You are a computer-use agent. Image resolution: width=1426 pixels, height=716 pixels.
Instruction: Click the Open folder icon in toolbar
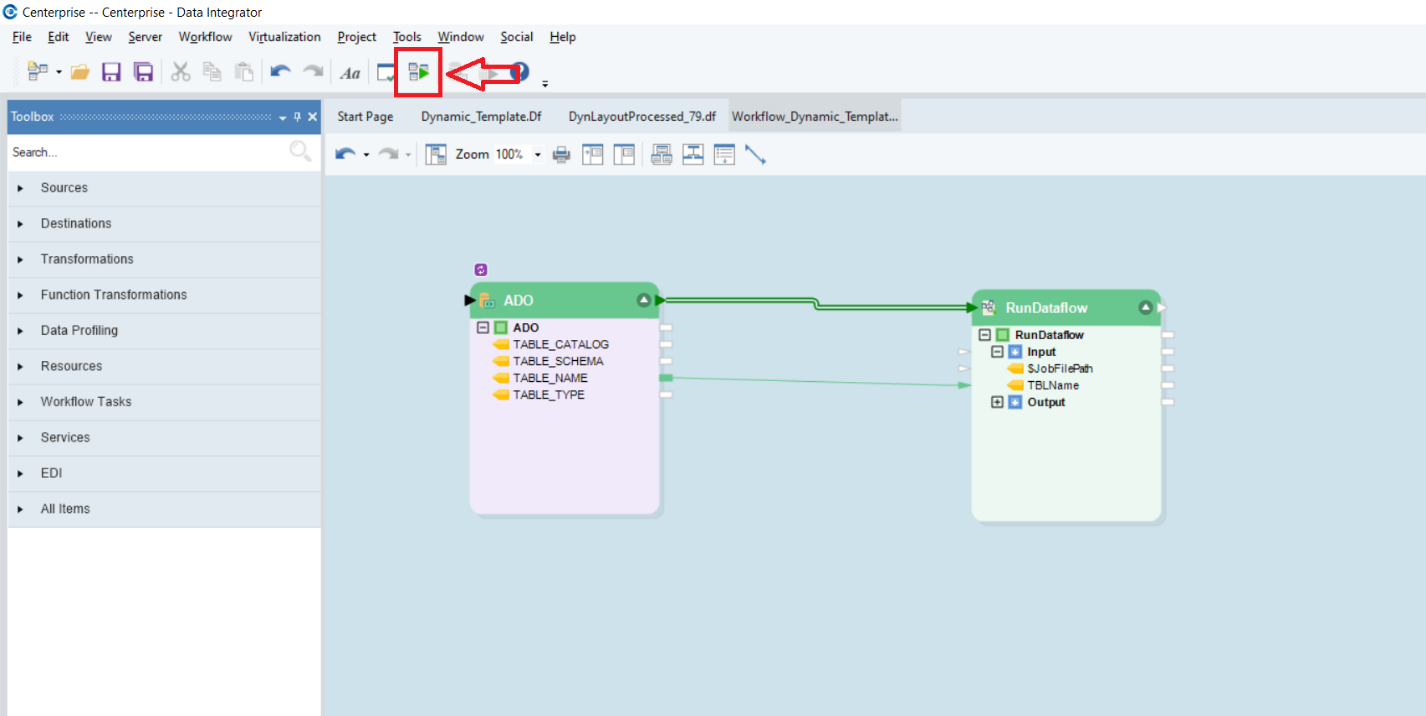(x=80, y=72)
